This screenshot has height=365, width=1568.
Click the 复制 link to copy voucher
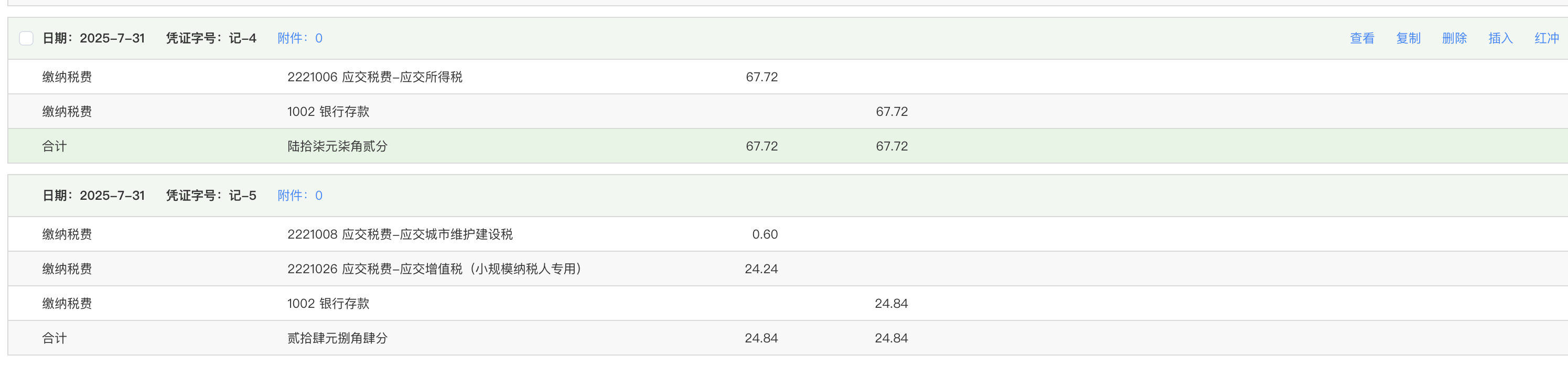(1408, 38)
